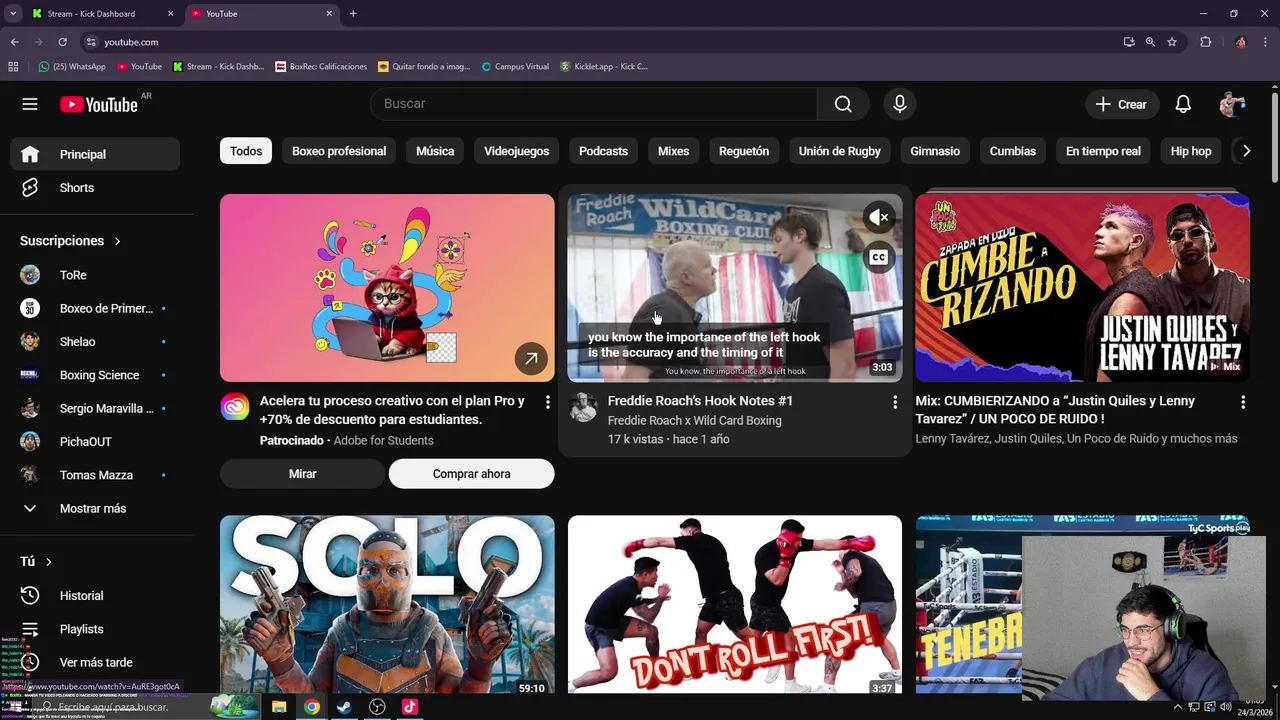This screenshot has width=1280, height=720.
Task: Open Boxeo de Primer... subscription
Action: (96, 308)
